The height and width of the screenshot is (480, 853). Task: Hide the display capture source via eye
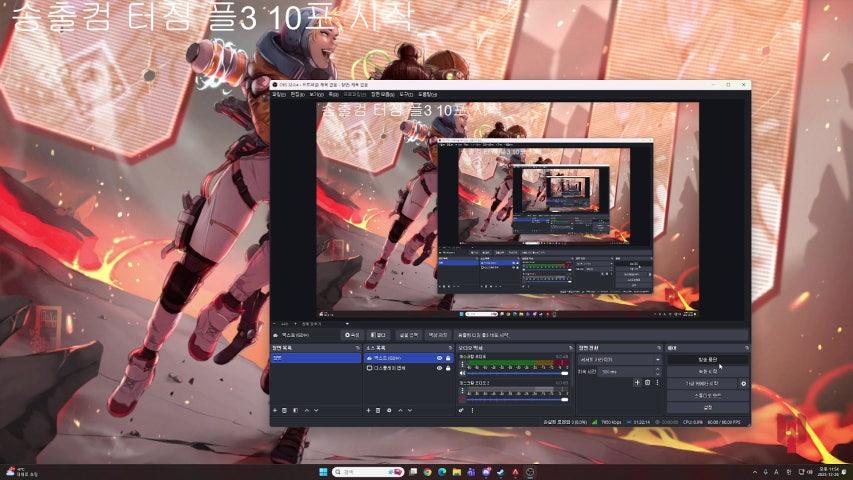click(437, 368)
